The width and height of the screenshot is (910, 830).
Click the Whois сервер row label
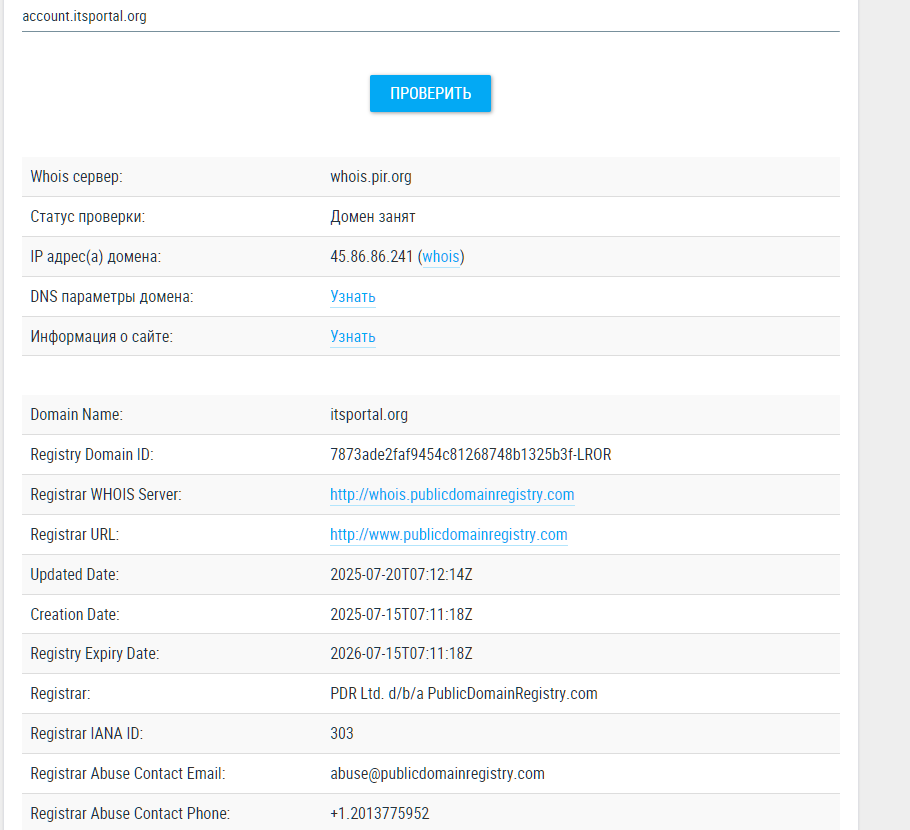pos(76,177)
